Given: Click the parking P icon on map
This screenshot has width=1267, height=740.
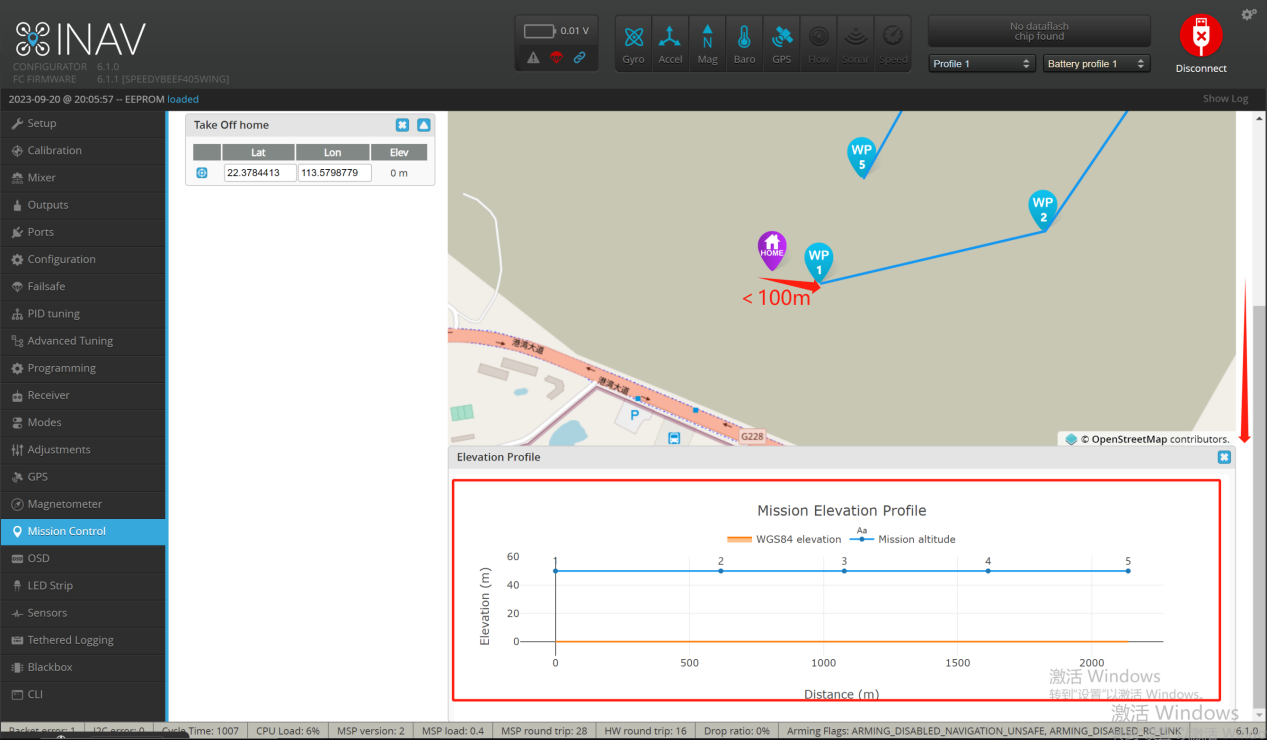Looking at the screenshot, I should click(633, 413).
